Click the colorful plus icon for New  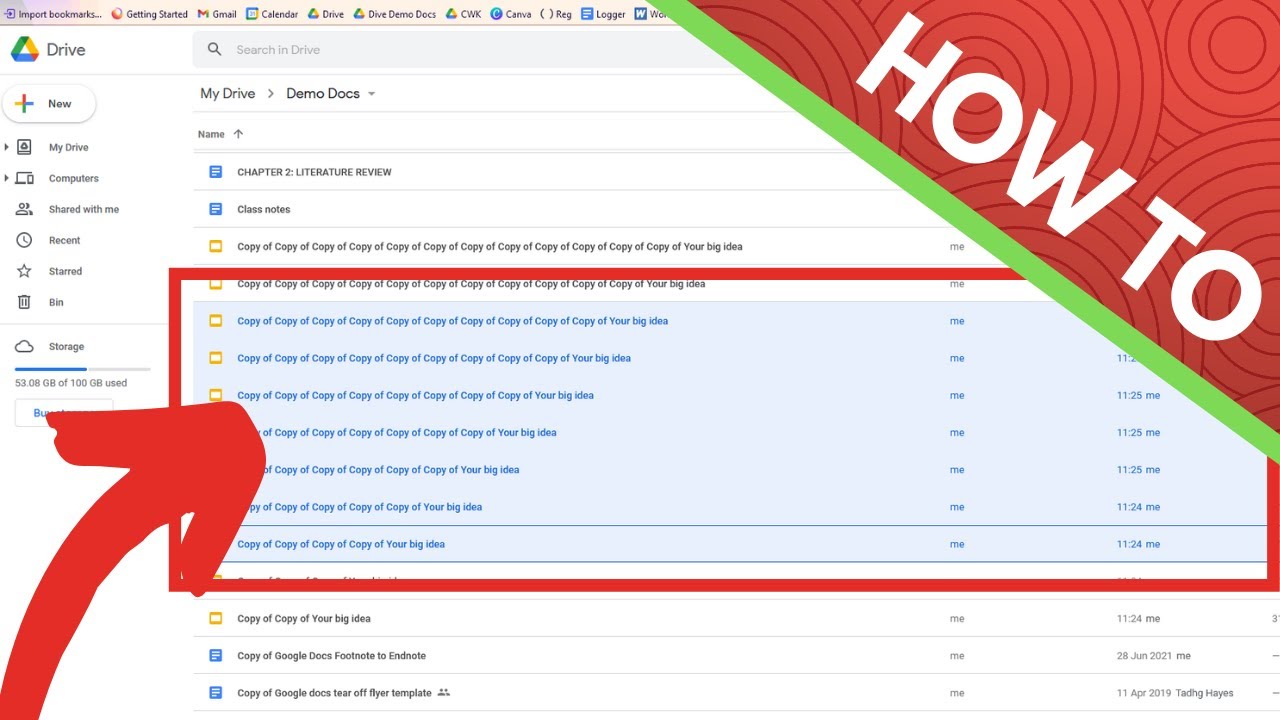[x=25, y=104]
